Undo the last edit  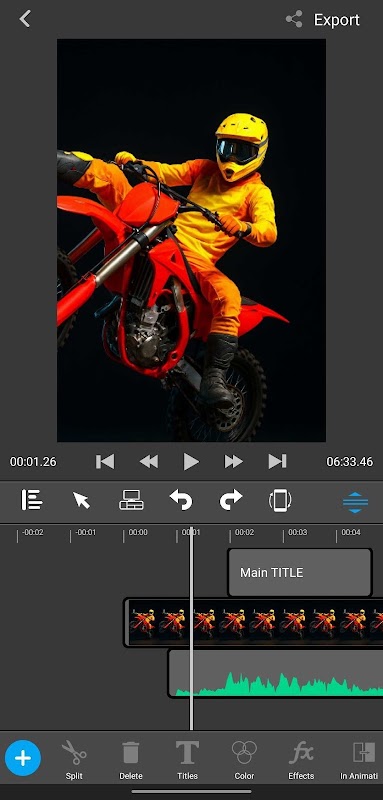coord(181,500)
